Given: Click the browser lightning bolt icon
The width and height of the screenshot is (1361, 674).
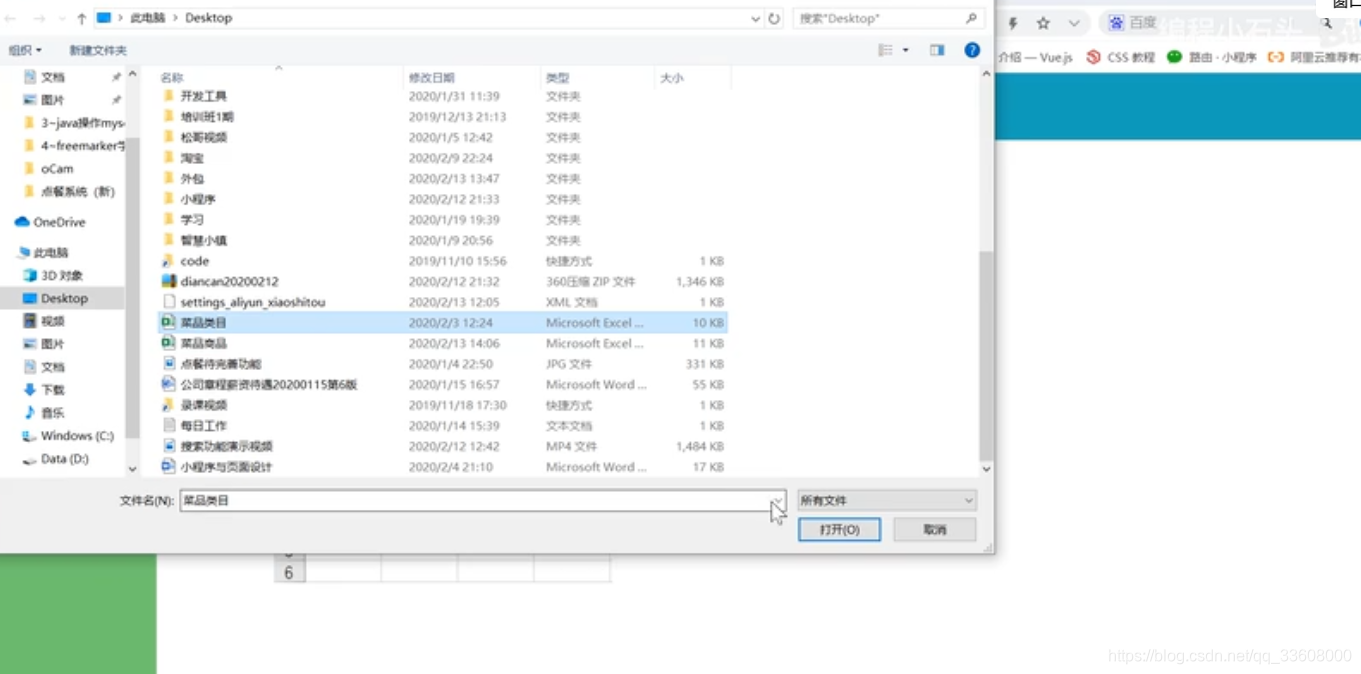Looking at the screenshot, I should (1013, 23).
